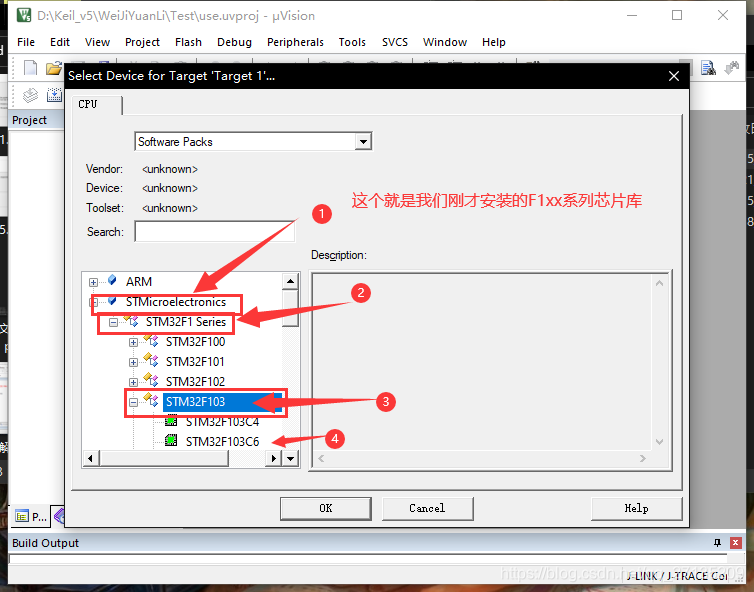The height and width of the screenshot is (592, 754).
Task: Select STM32F103C4 device in tree
Action: click(x=222, y=422)
